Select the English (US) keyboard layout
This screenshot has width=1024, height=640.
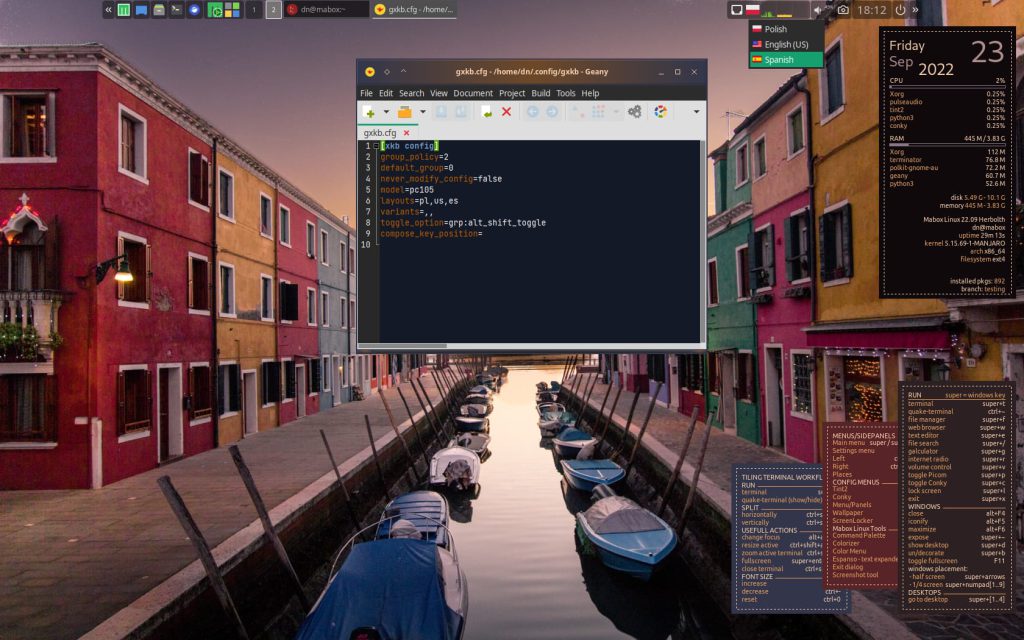(x=778, y=44)
